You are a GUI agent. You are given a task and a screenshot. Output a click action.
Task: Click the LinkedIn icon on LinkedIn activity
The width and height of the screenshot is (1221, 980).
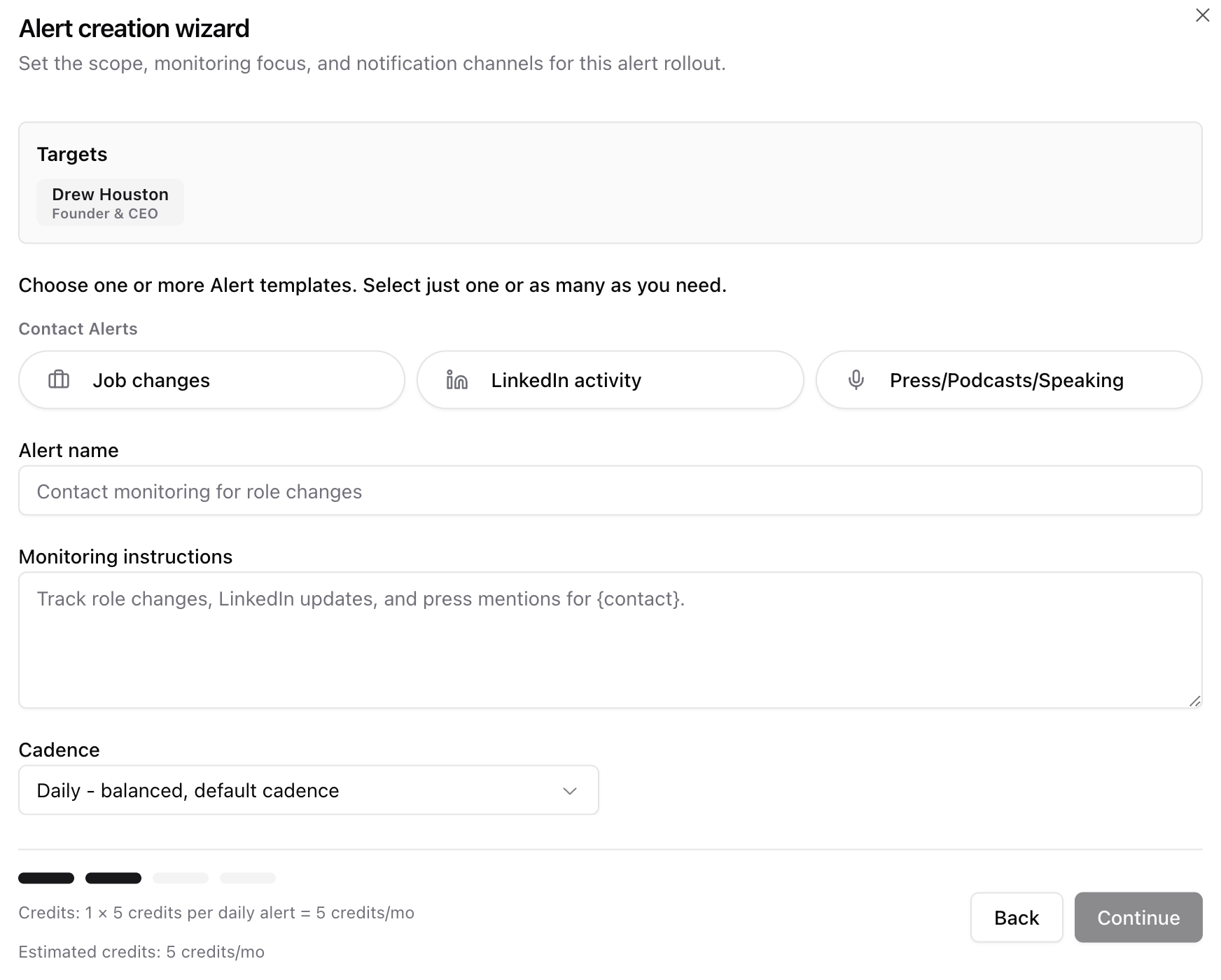click(x=456, y=380)
